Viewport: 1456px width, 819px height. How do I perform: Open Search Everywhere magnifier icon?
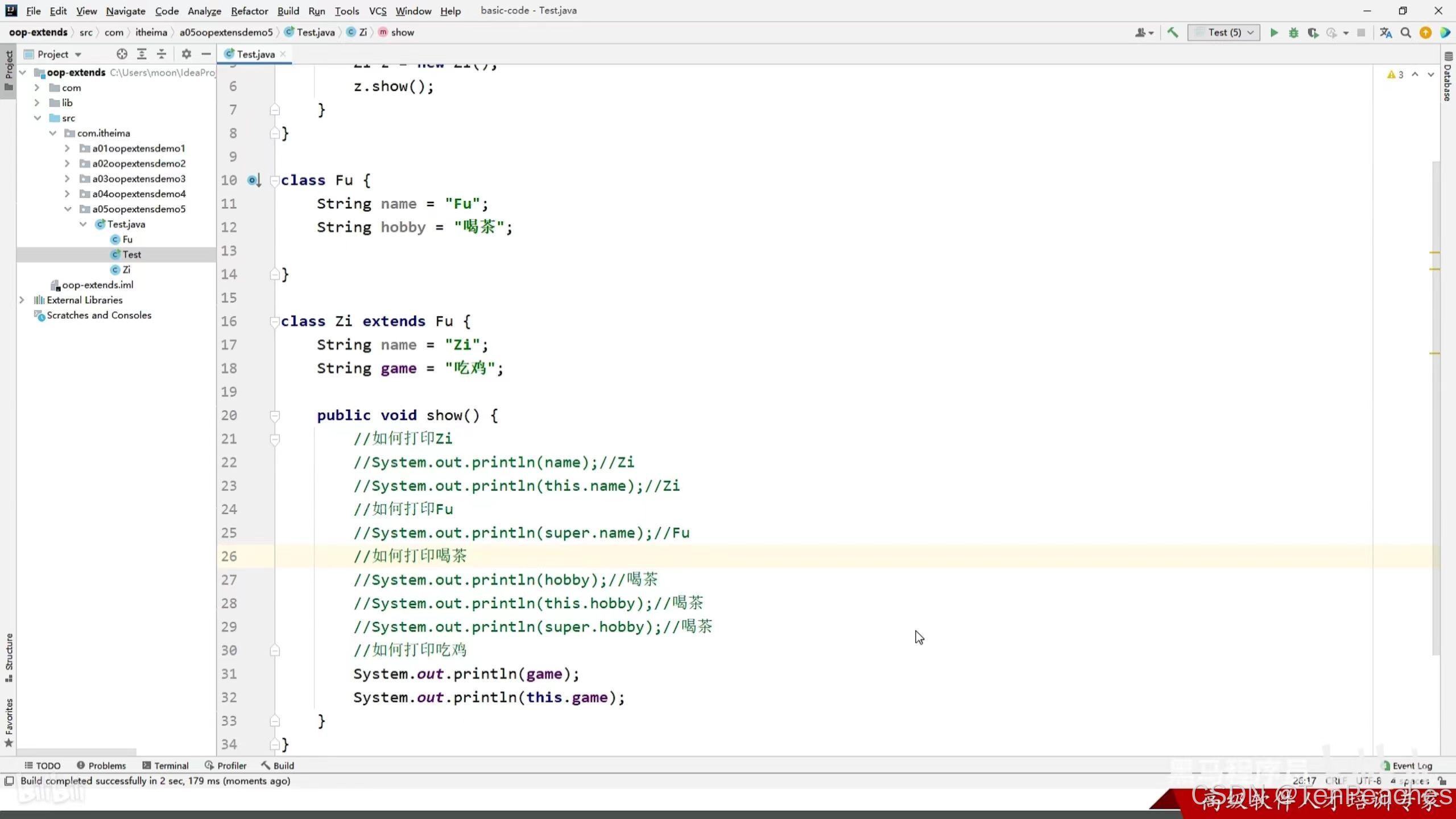(x=1405, y=33)
